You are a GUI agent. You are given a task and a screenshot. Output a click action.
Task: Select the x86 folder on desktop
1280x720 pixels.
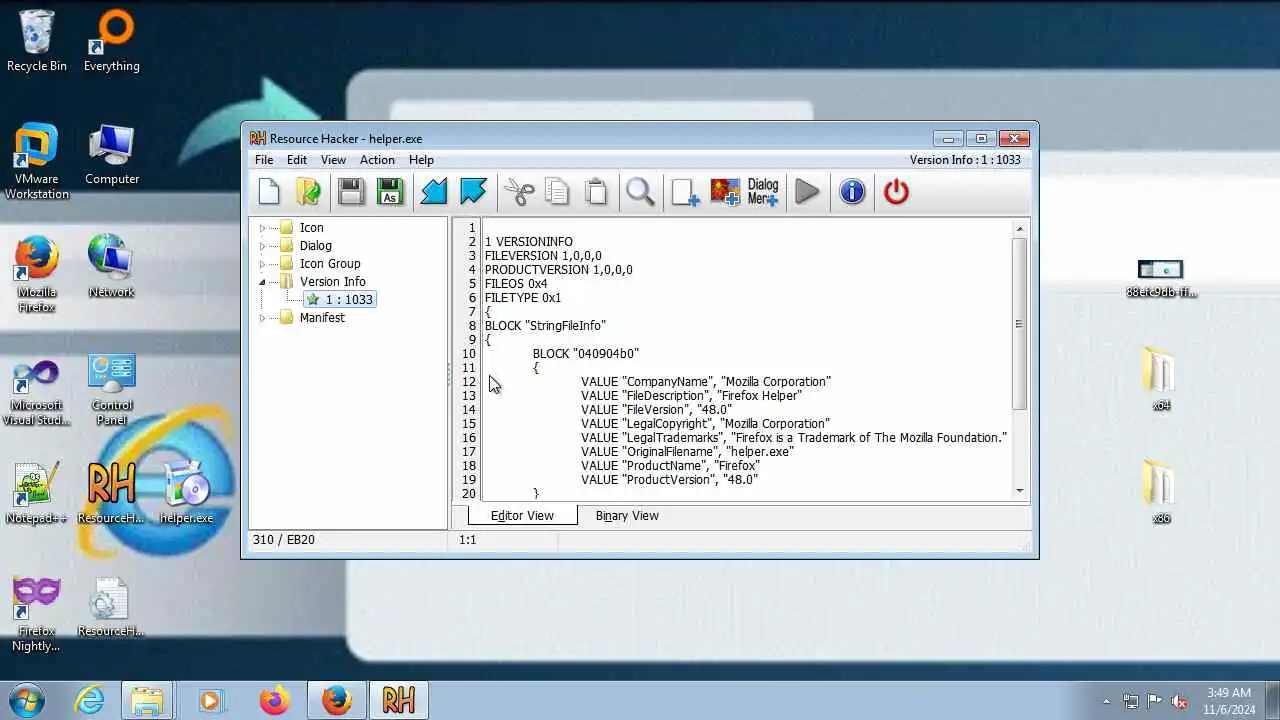click(x=1161, y=492)
